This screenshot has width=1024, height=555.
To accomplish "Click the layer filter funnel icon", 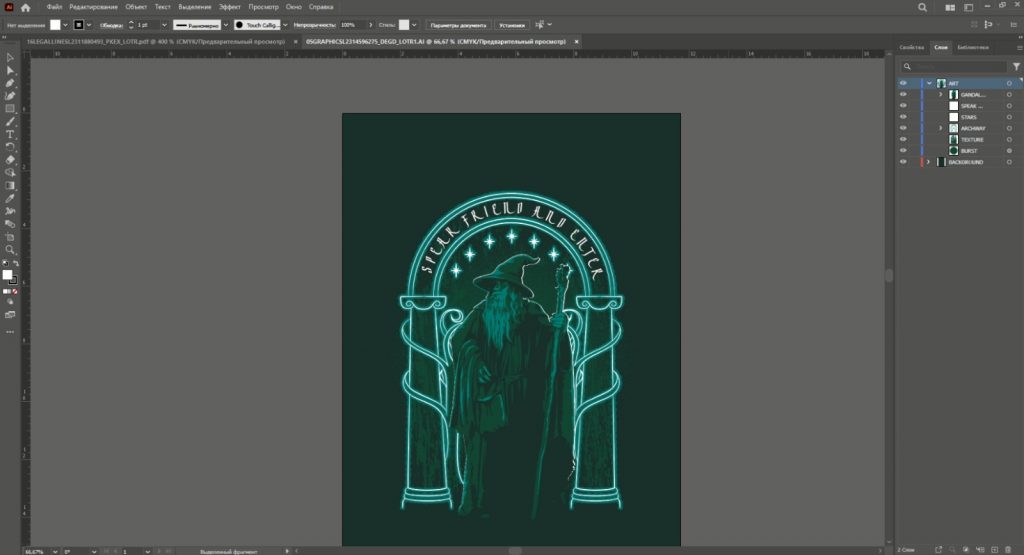I will tap(1016, 66).
